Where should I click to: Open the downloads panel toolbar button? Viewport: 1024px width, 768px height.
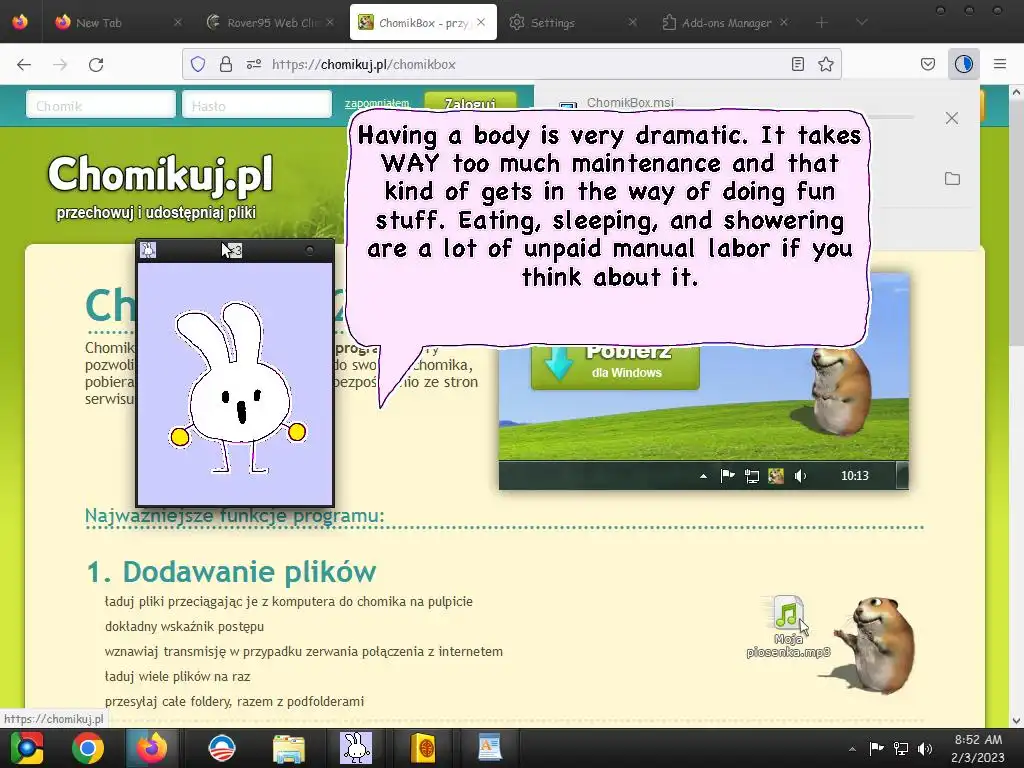[964, 64]
